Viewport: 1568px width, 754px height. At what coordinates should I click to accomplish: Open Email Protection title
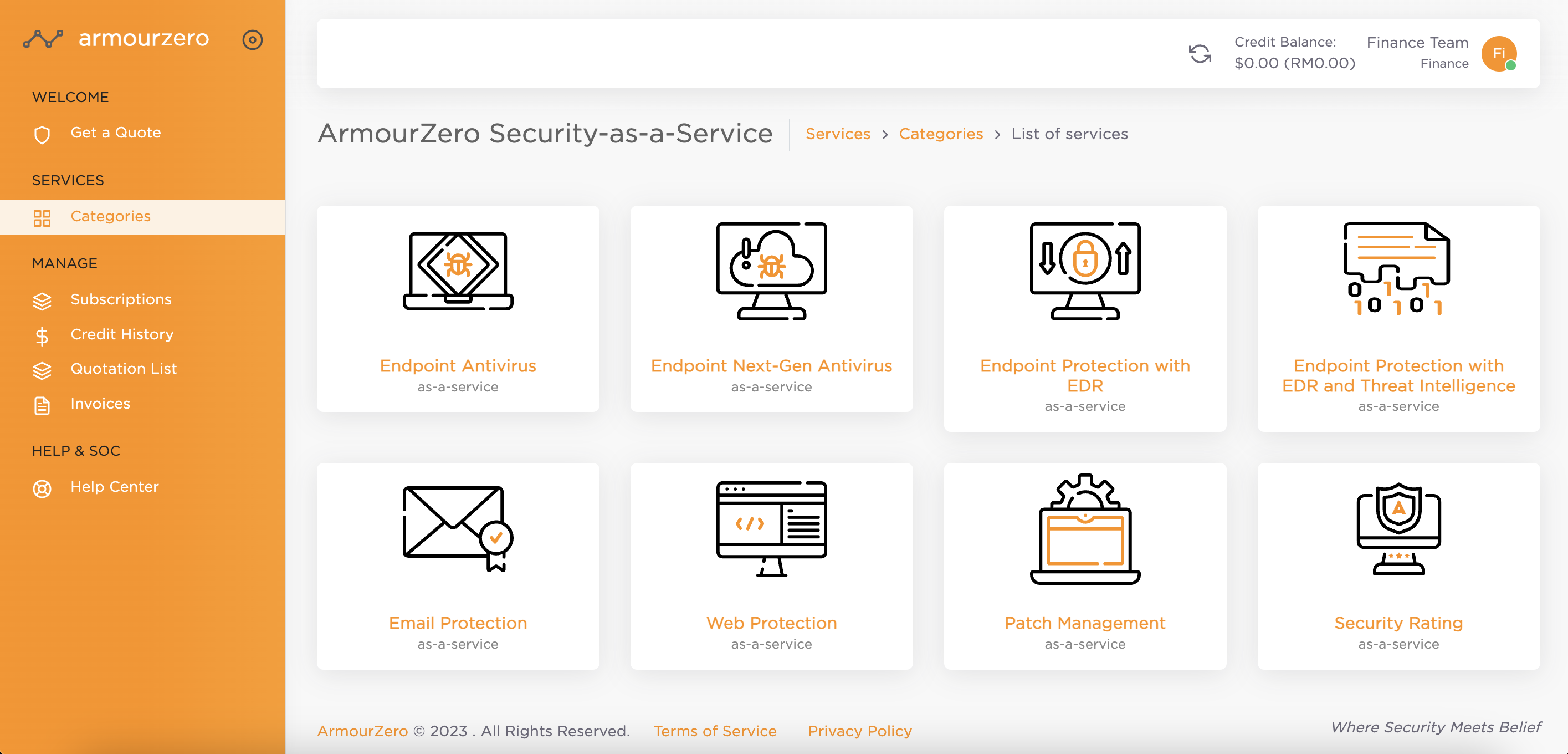coord(458,623)
